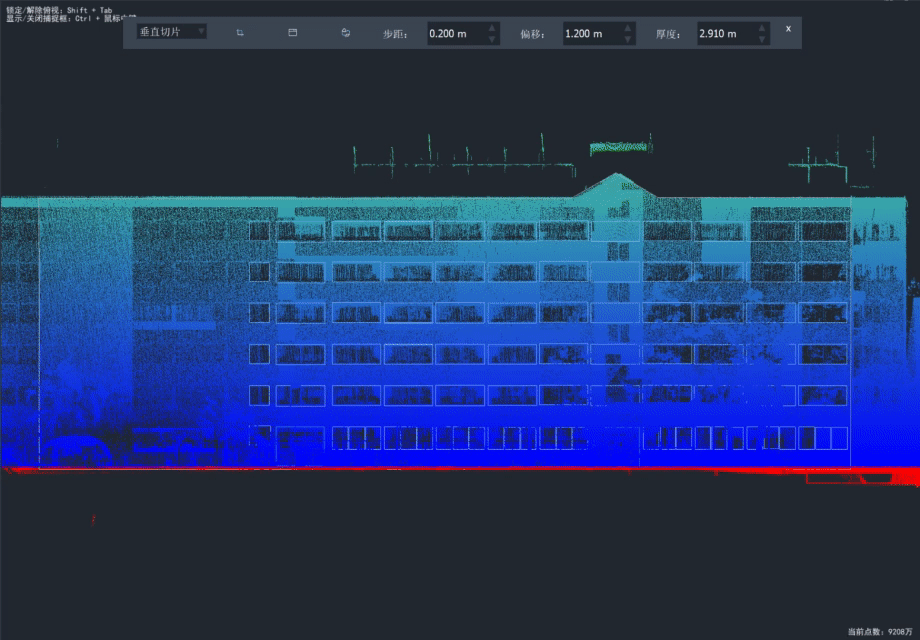Increase 厚度 thickness with the up arrow
920x640 pixels.
764,28
